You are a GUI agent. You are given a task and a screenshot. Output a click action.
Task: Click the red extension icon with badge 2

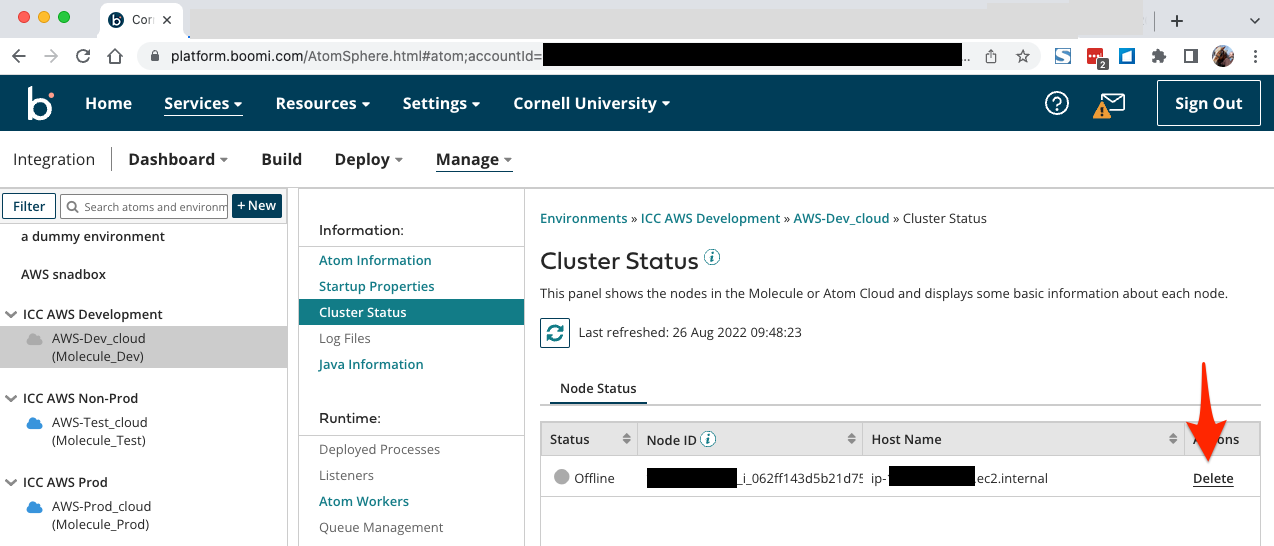(1096, 58)
